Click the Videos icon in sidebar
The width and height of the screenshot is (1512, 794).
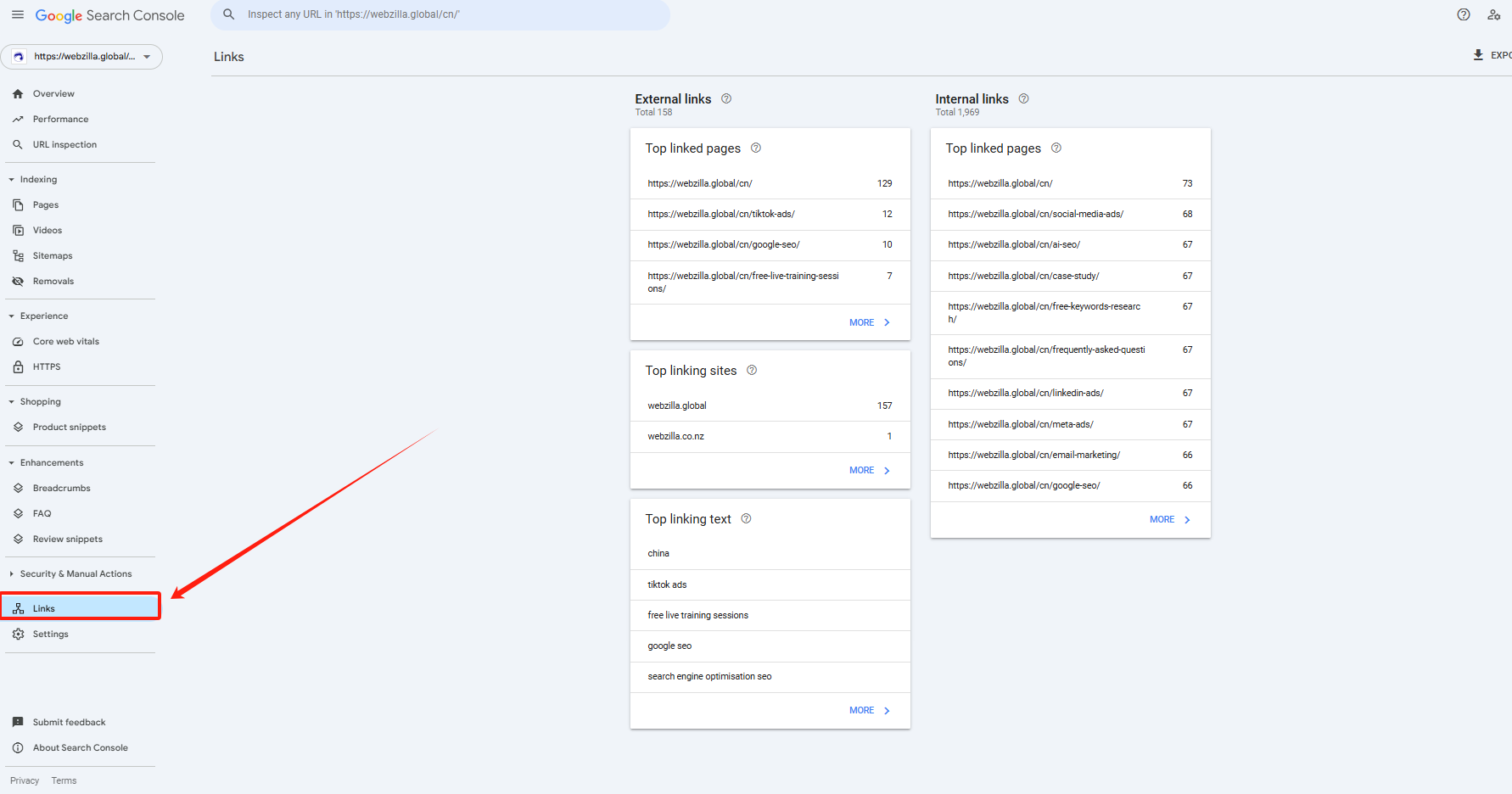click(18, 231)
